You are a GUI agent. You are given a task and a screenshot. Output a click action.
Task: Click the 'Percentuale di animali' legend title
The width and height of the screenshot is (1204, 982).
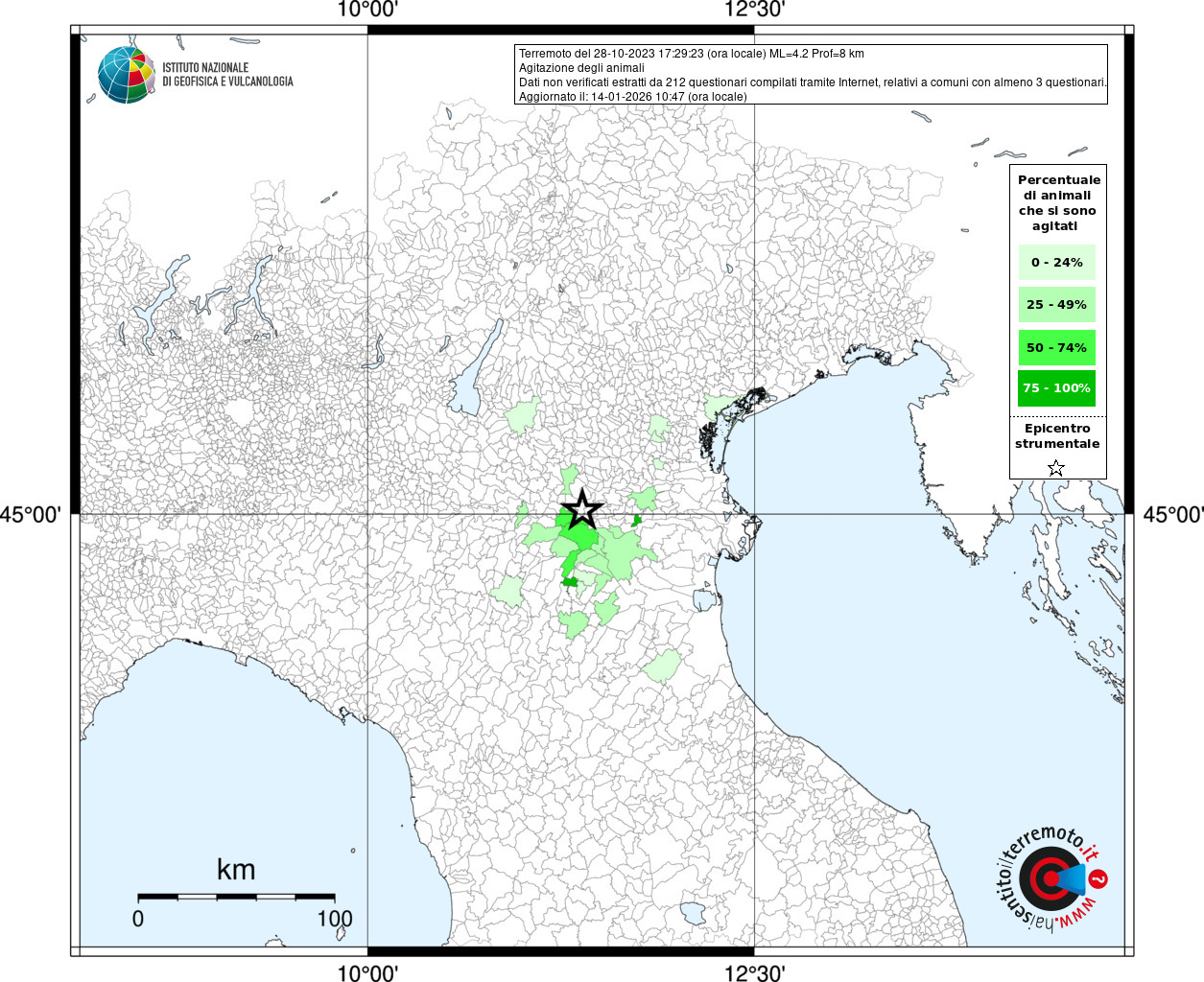tap(1059, 202)
